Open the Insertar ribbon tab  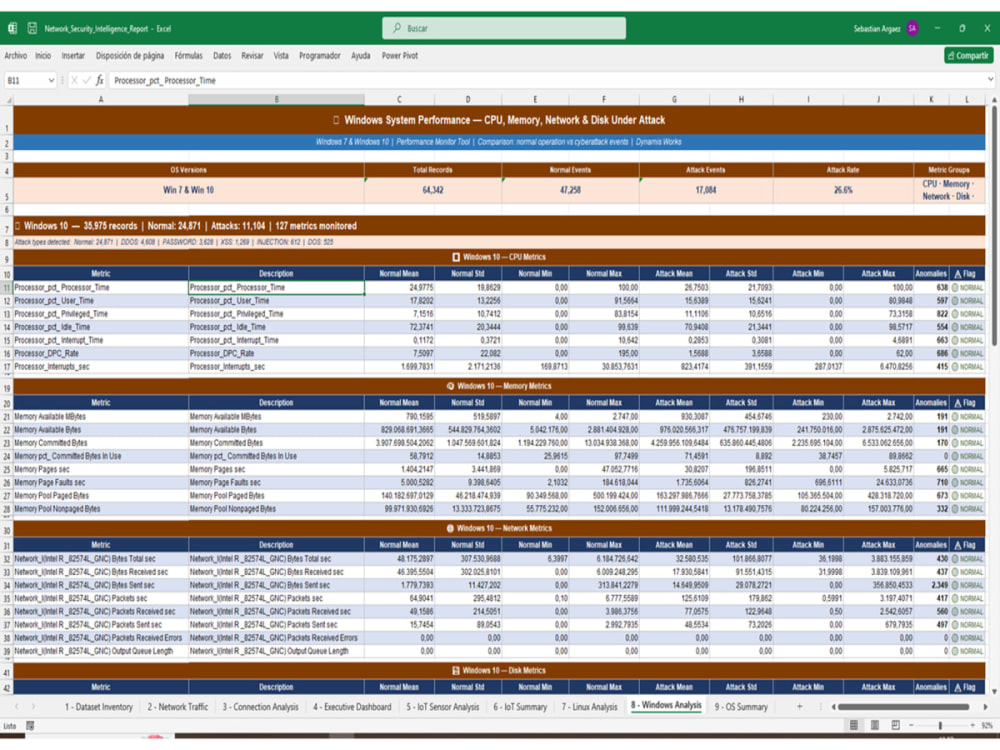click(x=73, y=55)
